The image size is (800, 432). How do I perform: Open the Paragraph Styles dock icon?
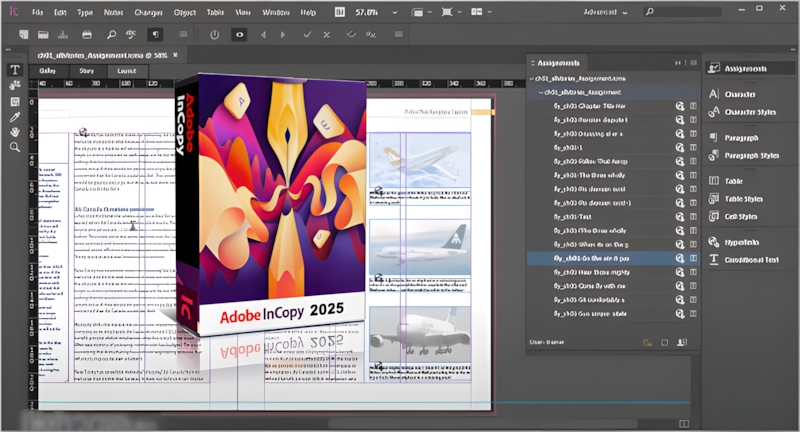point(714,156)
